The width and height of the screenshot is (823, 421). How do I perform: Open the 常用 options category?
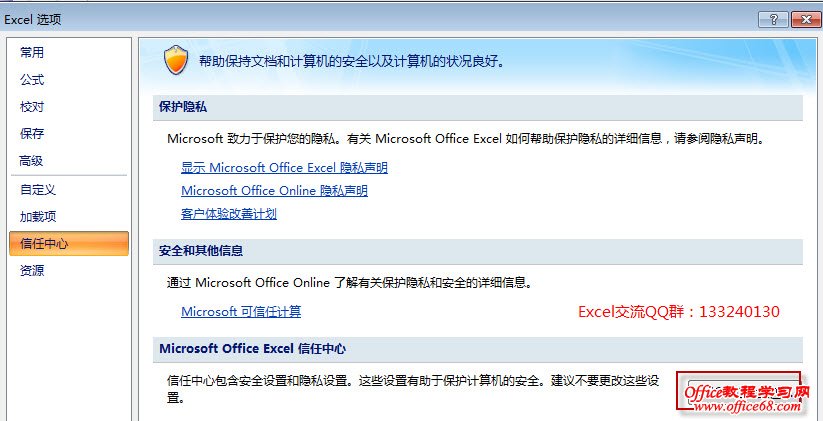[x=32, y=53]
